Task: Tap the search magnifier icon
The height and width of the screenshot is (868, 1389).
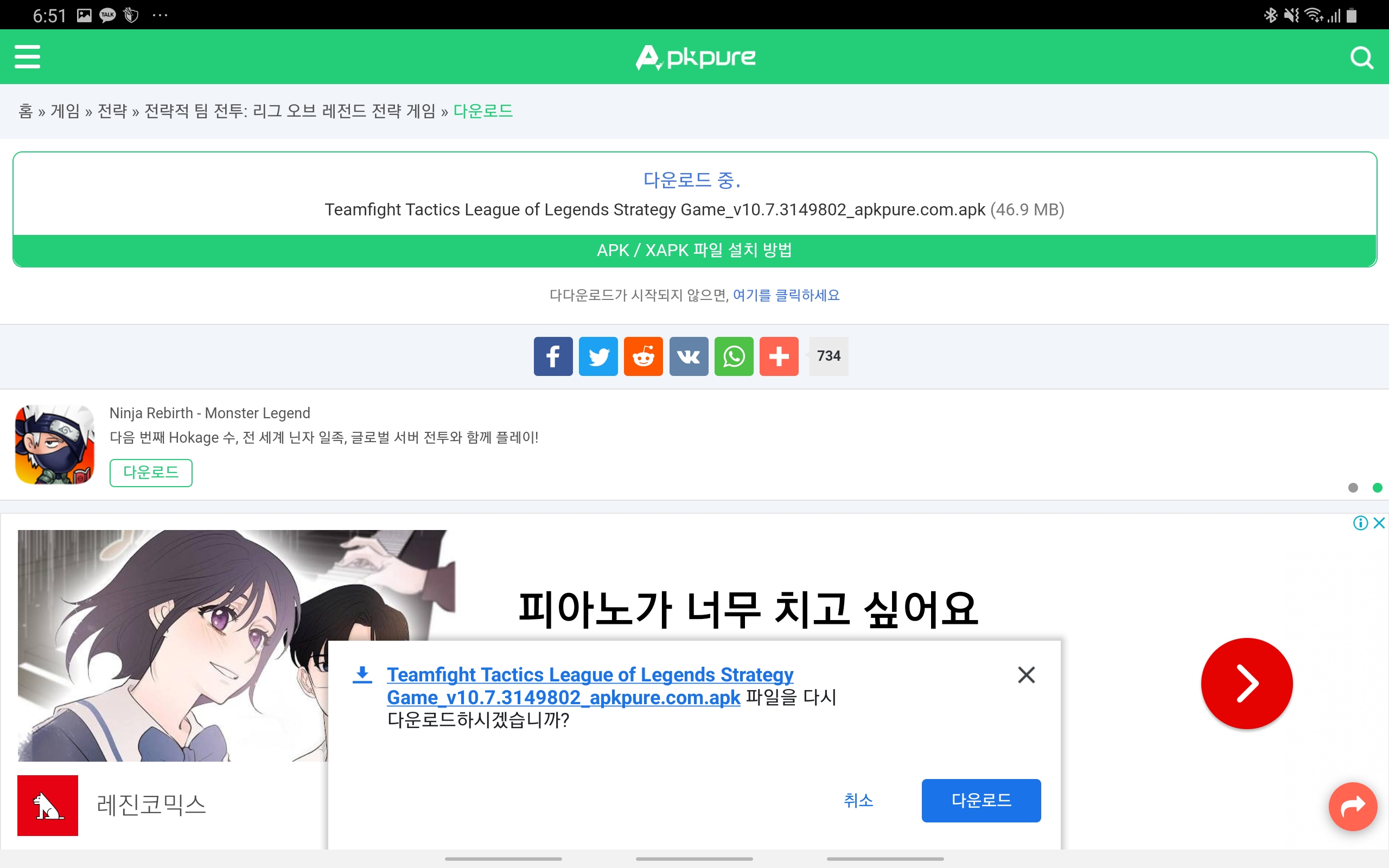Action: pos(1361,58)
